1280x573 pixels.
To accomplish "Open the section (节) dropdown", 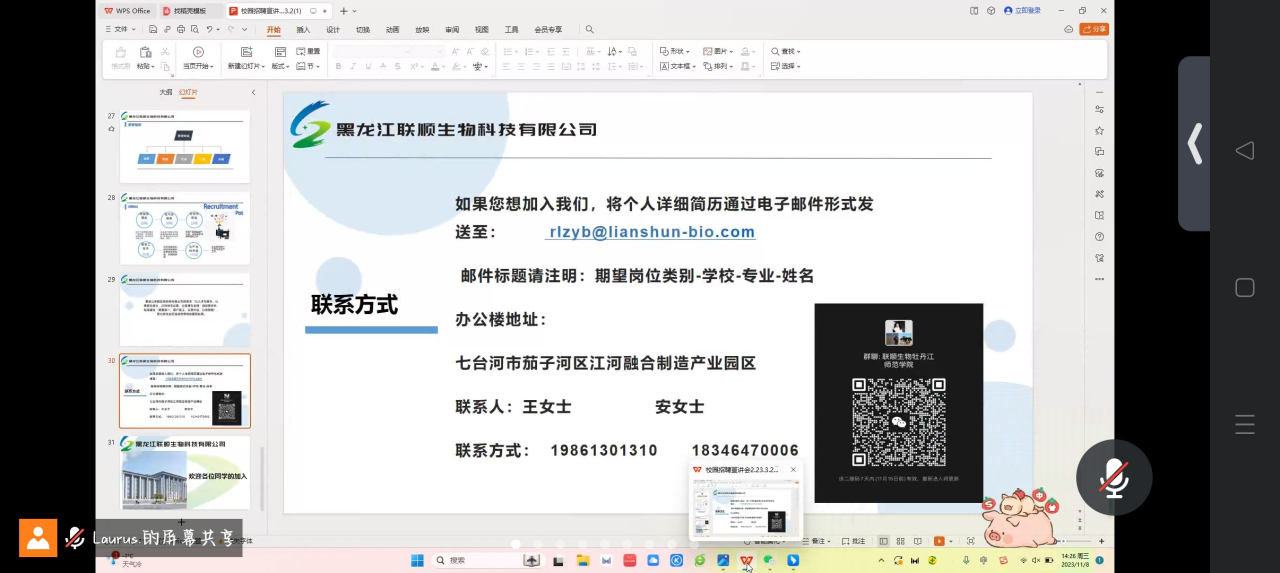I will click(x=310, y=66).
